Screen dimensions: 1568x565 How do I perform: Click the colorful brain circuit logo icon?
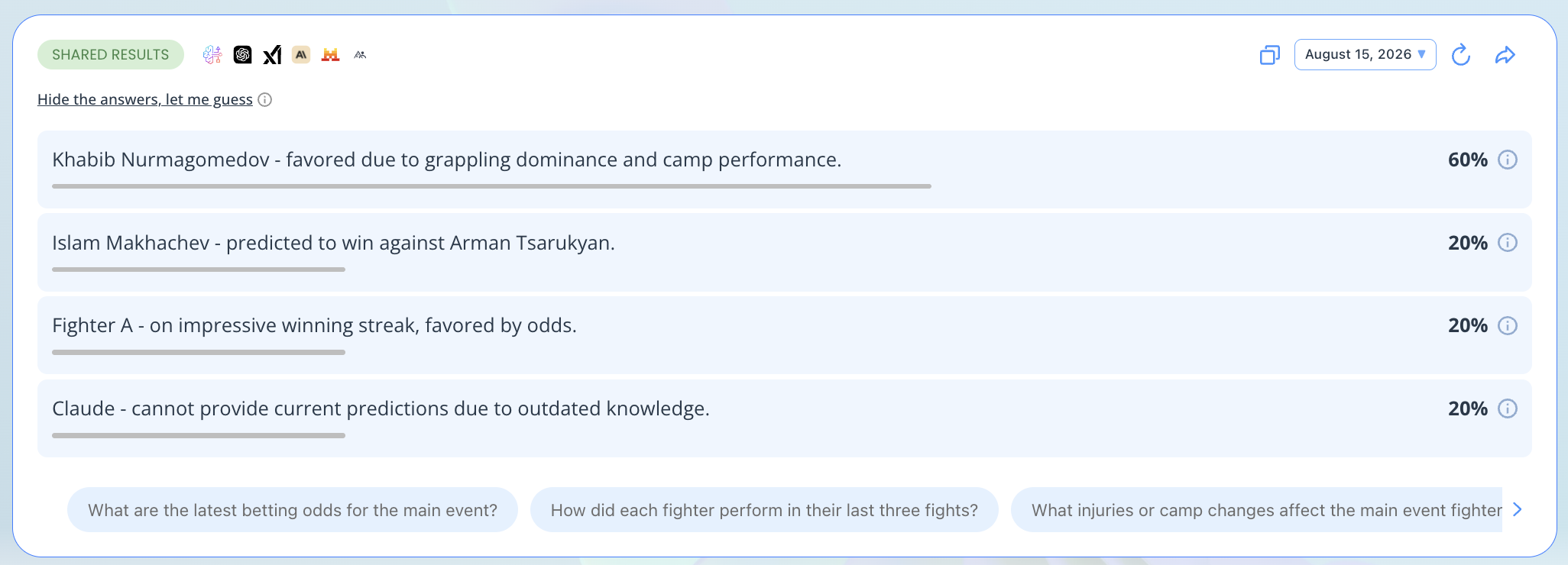tap(212, 54)
